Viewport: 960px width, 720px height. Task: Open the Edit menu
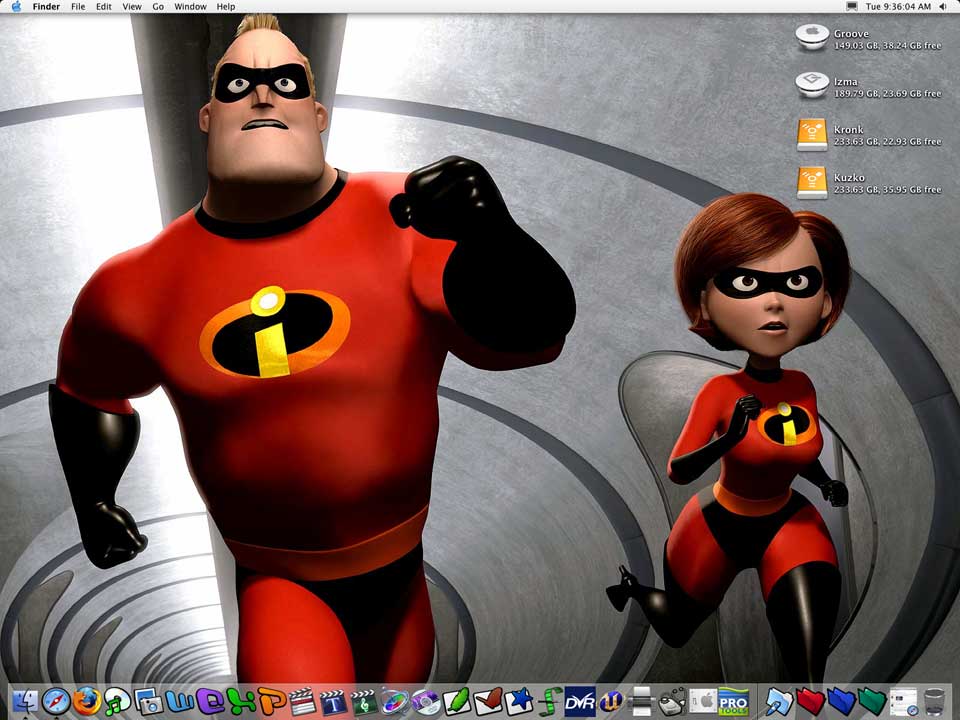tap(103, 6)
